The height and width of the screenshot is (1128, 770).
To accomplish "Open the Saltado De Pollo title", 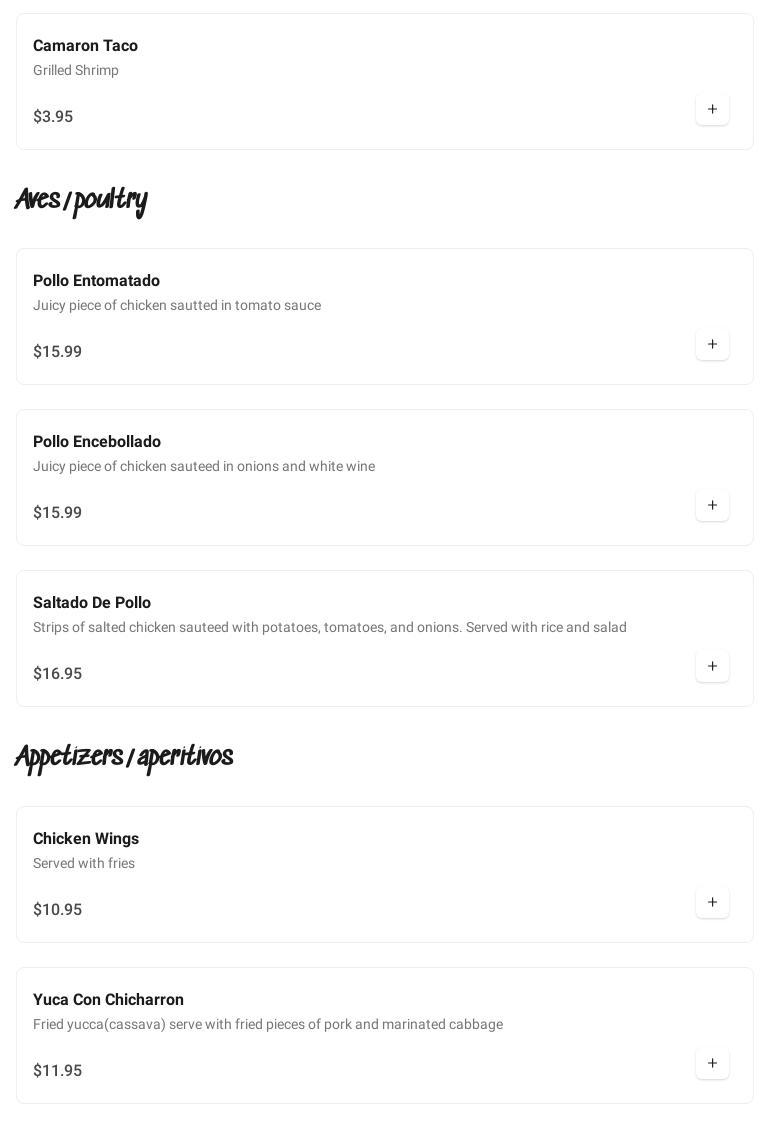I will 92,603.
